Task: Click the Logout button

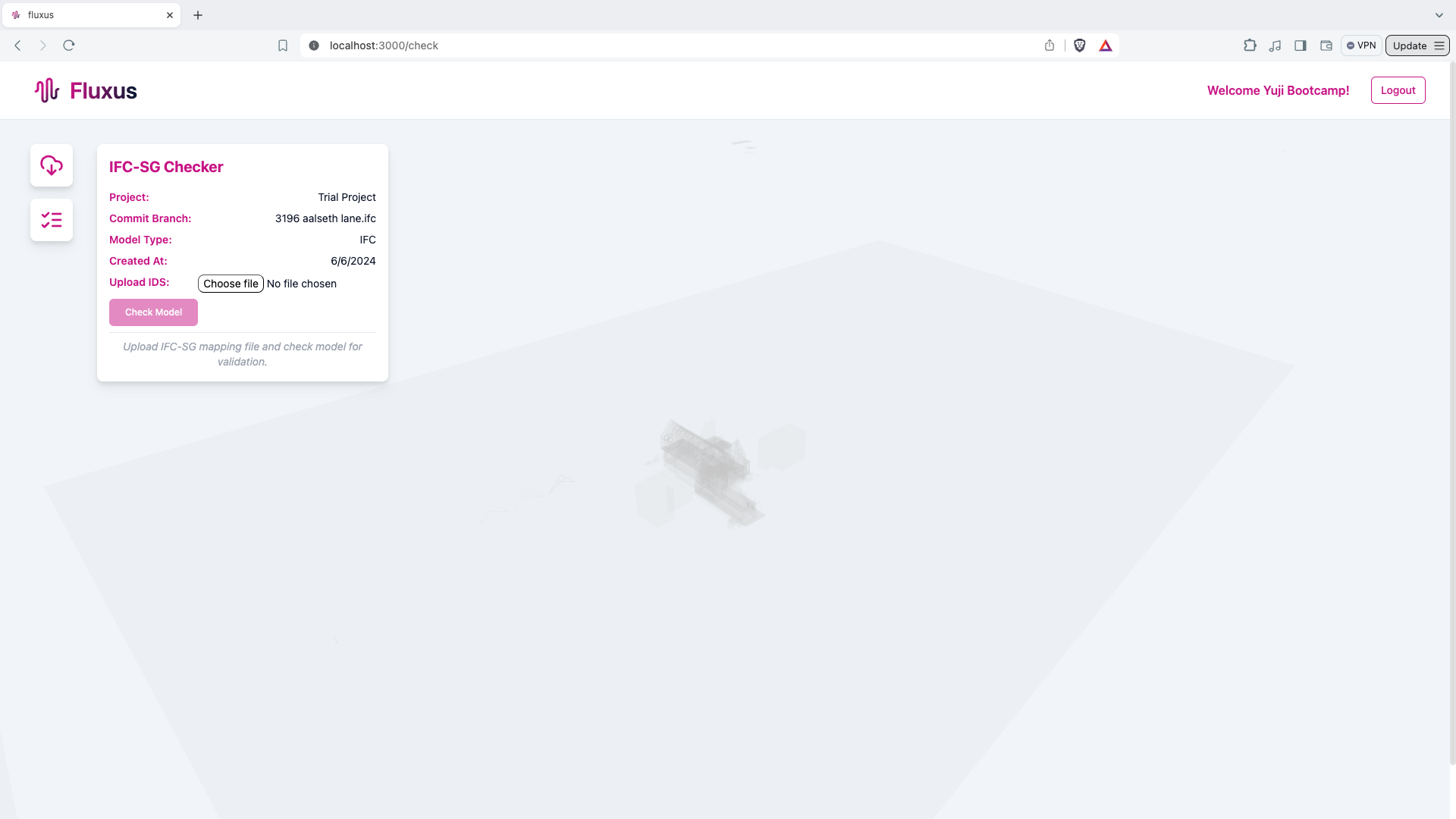Action: 1398,90
